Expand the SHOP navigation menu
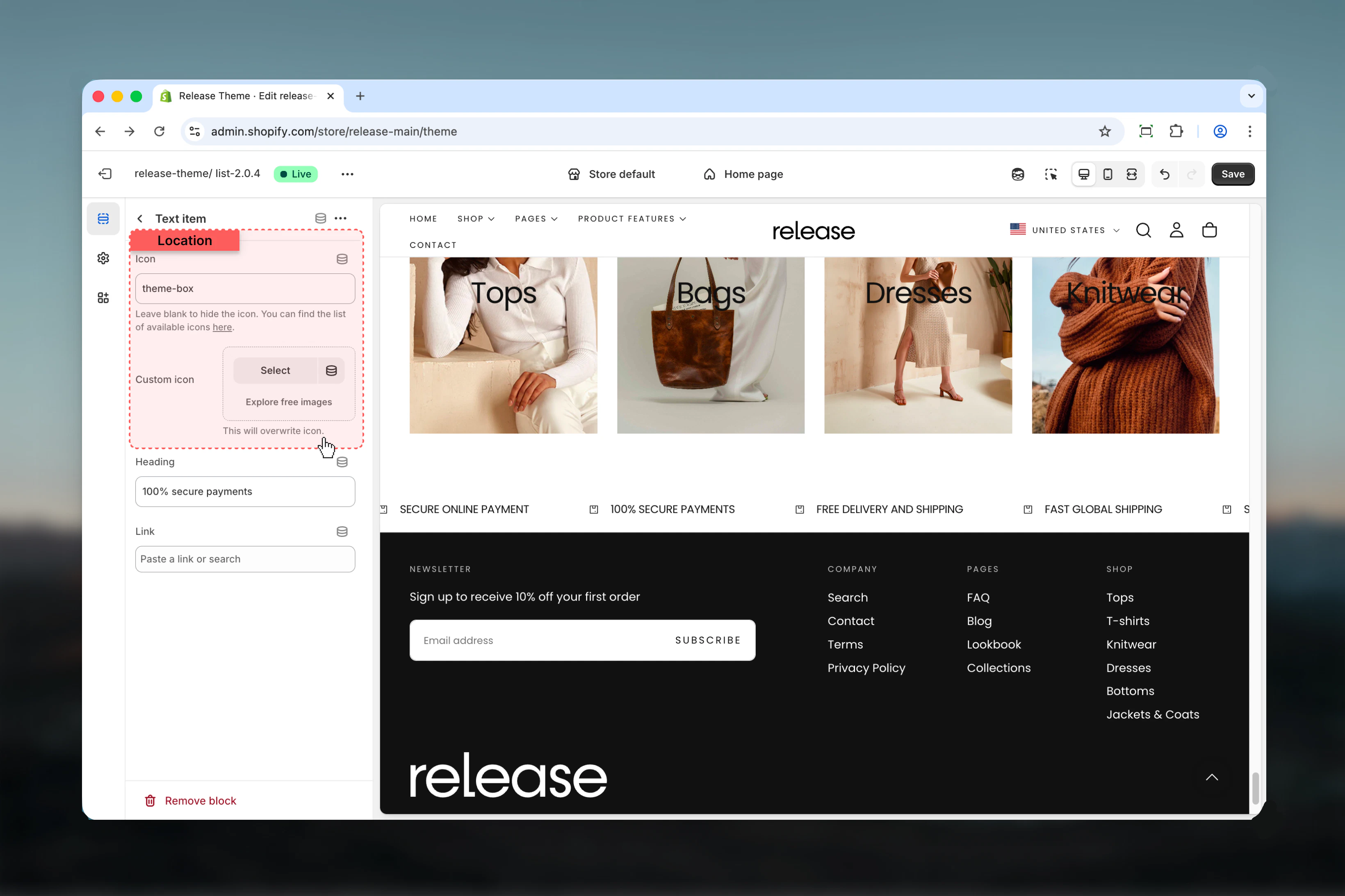 point(476,219)
